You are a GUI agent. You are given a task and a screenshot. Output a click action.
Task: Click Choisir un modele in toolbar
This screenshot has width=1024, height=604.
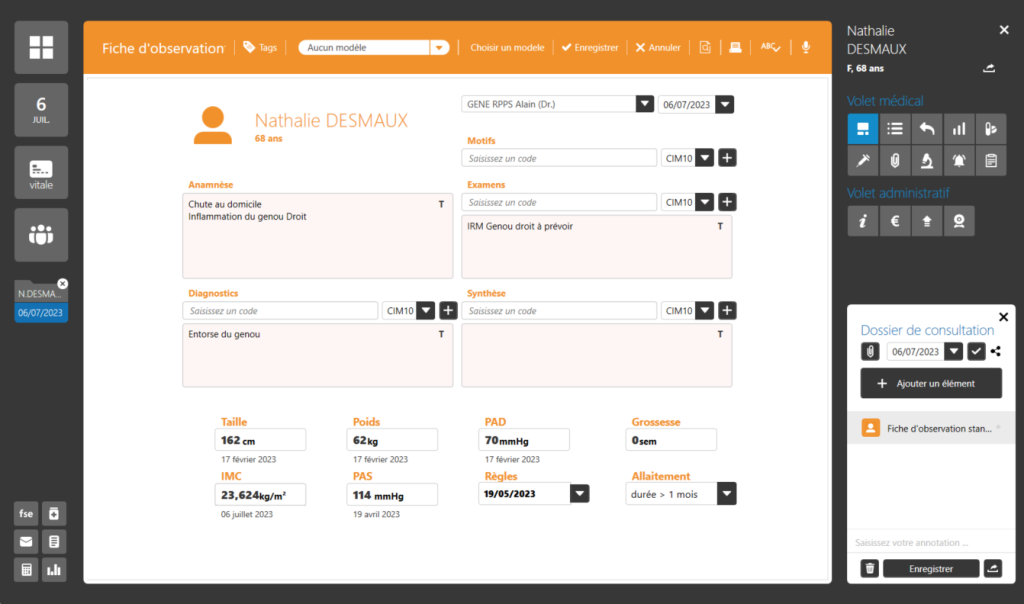[x=507, y=47]
